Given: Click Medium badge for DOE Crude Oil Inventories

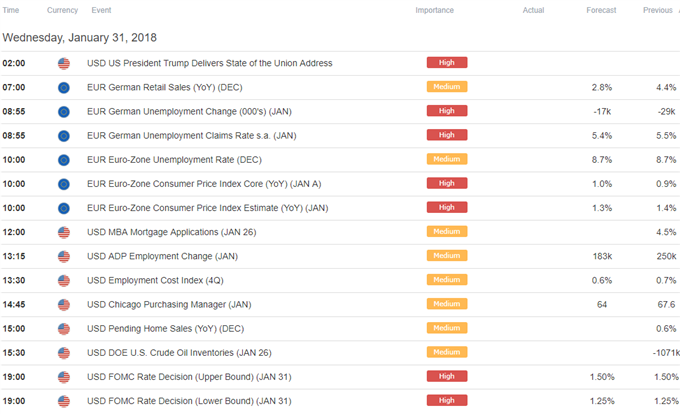Looking at the screenshot, I should point(447,352).
